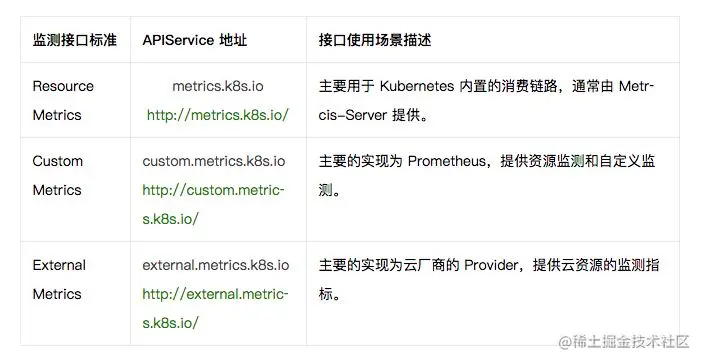Viewport: 702px width, 362px height.
Task: Click the 监测接口标准 column header
Action: [x=75, y=40]
